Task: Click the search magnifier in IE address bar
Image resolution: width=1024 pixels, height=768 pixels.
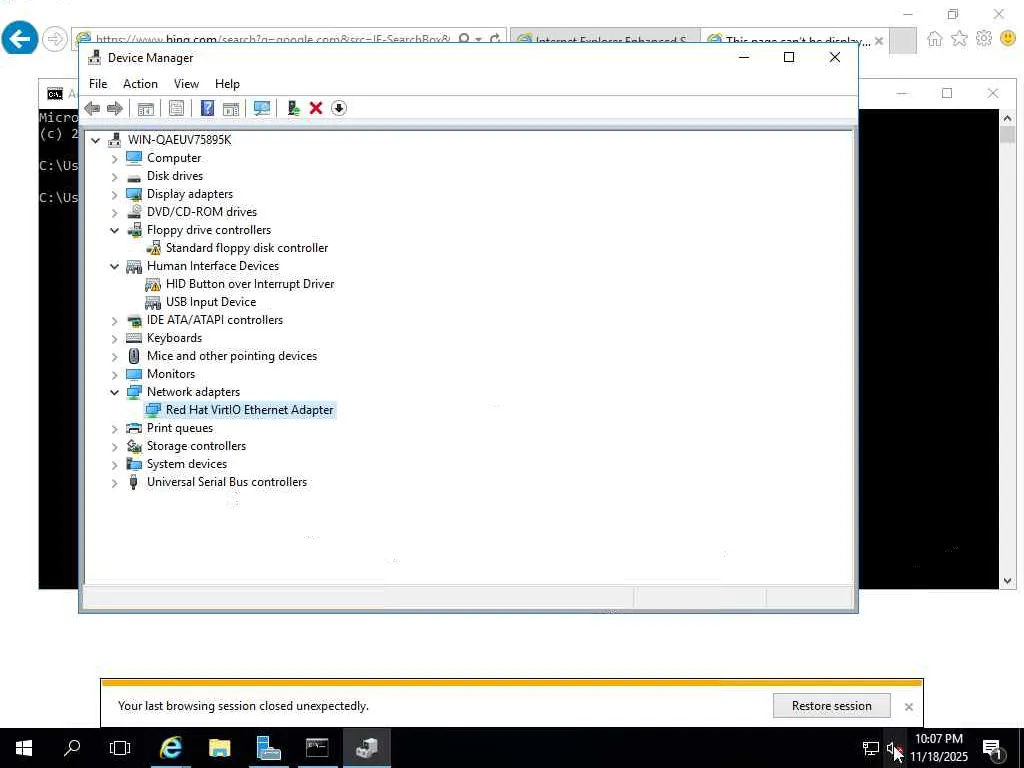Action: (x=464, y=39)
